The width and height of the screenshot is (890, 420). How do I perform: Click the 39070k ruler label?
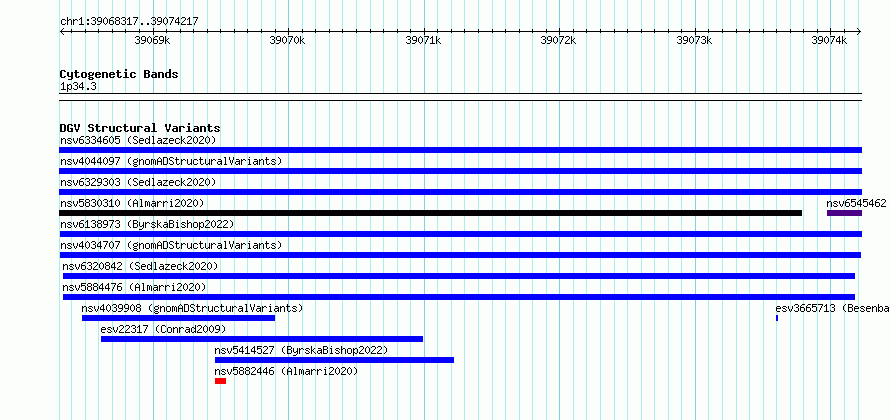pyautogui.click(x=288, y=40)
